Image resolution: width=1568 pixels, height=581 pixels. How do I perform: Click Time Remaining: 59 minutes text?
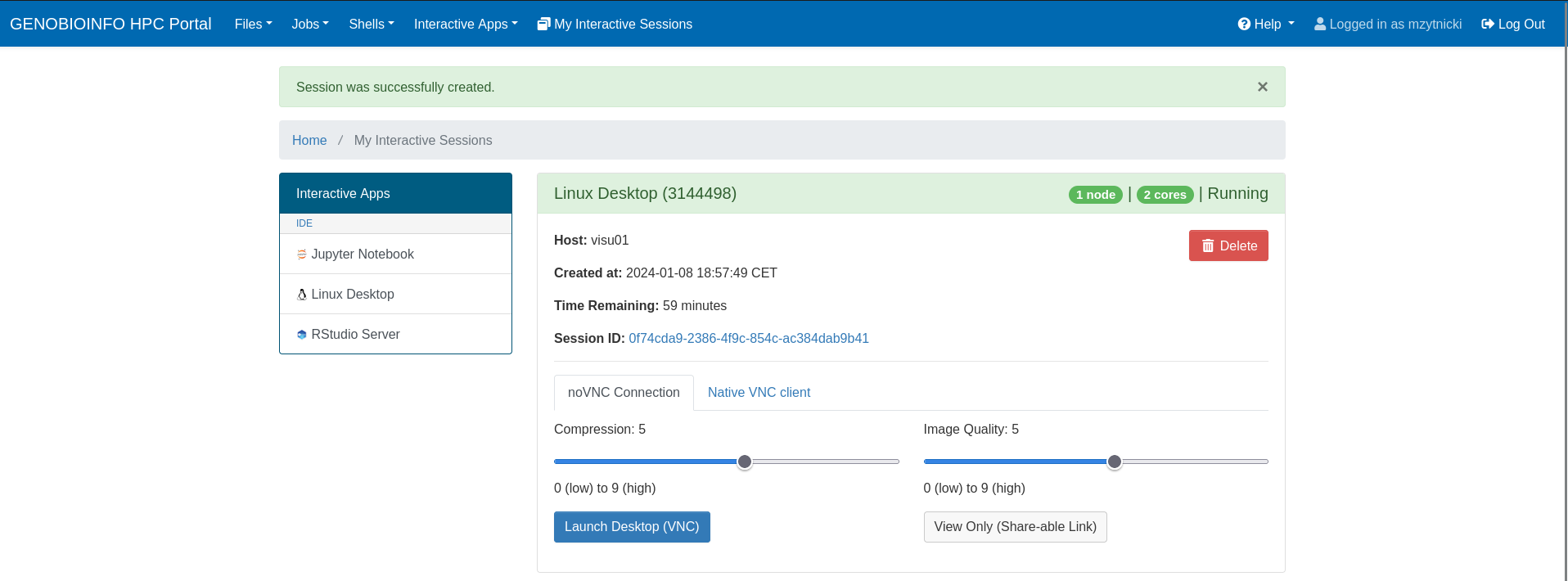coord(640,306)
